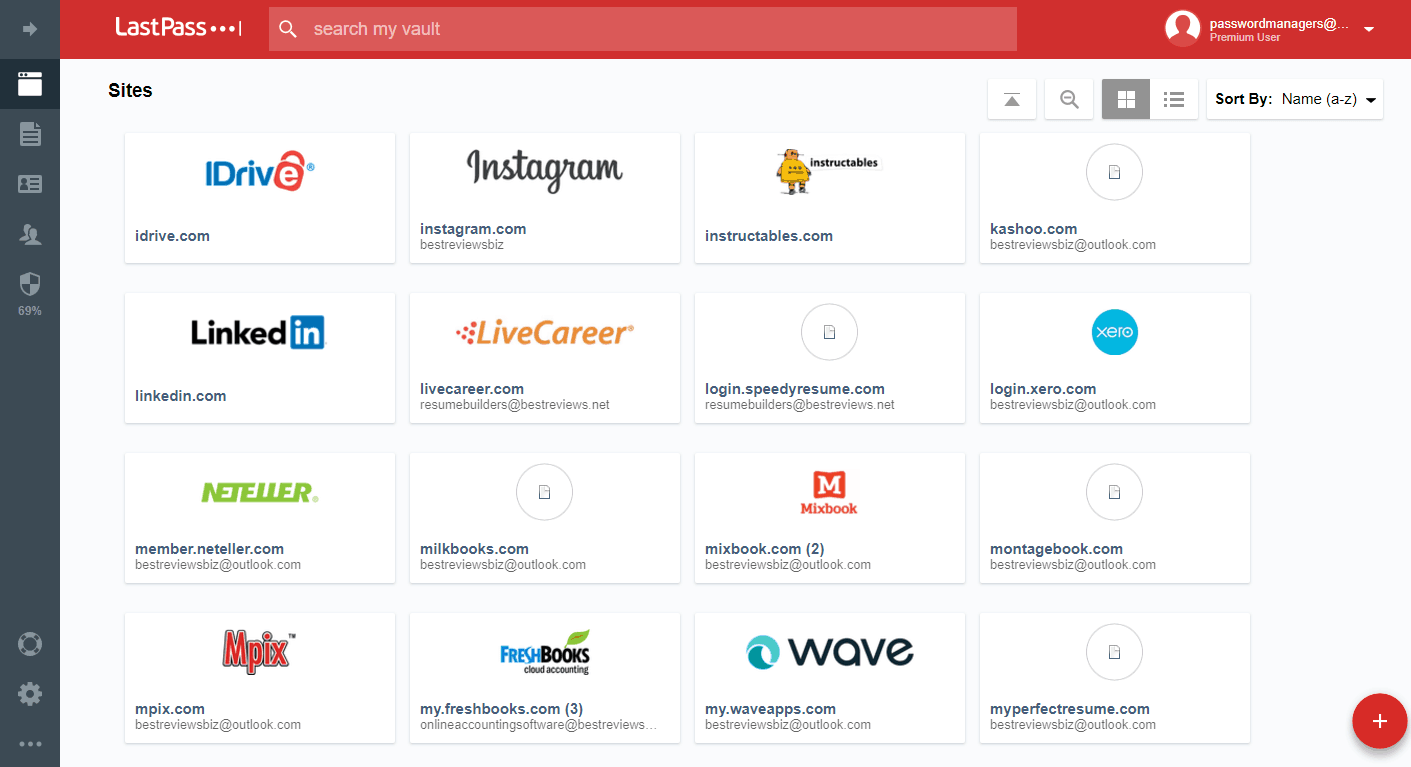Viewport: 1411px width, 767px height.
Task: Click the Security Challenge shield icon
Action: click(x=30, y=283)
